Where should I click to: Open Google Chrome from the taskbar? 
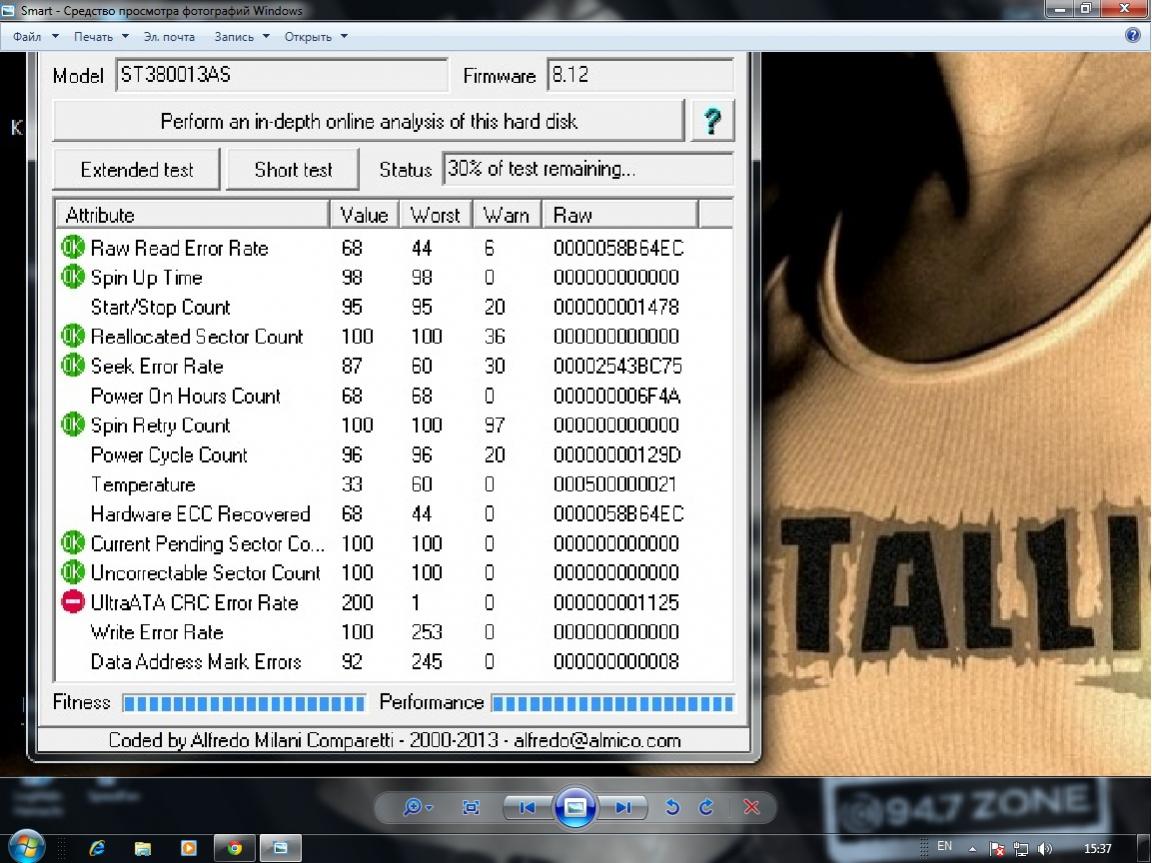pyautogui.click(x=234, y=848)
